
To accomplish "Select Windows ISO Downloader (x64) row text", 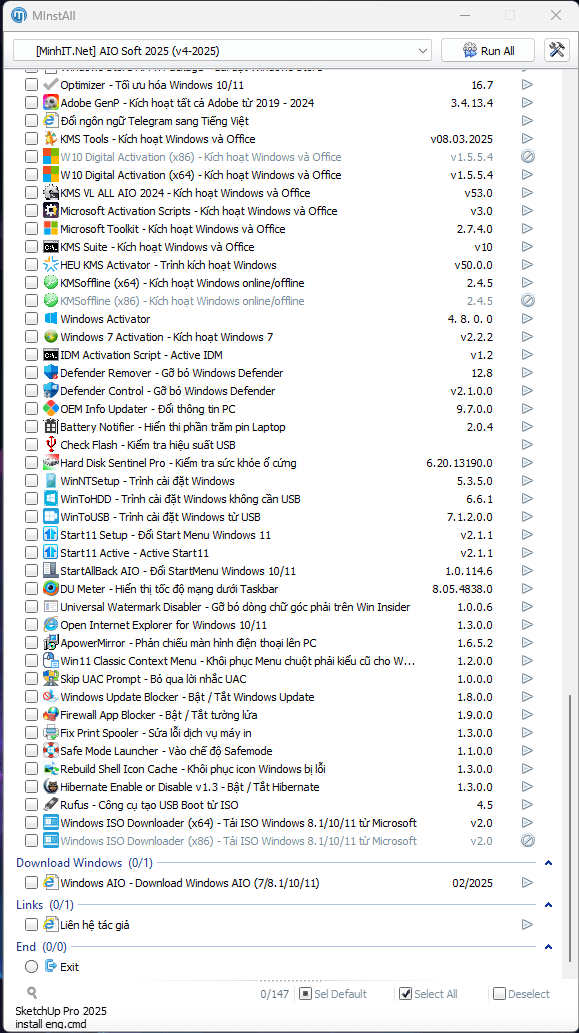I will 238,823.
